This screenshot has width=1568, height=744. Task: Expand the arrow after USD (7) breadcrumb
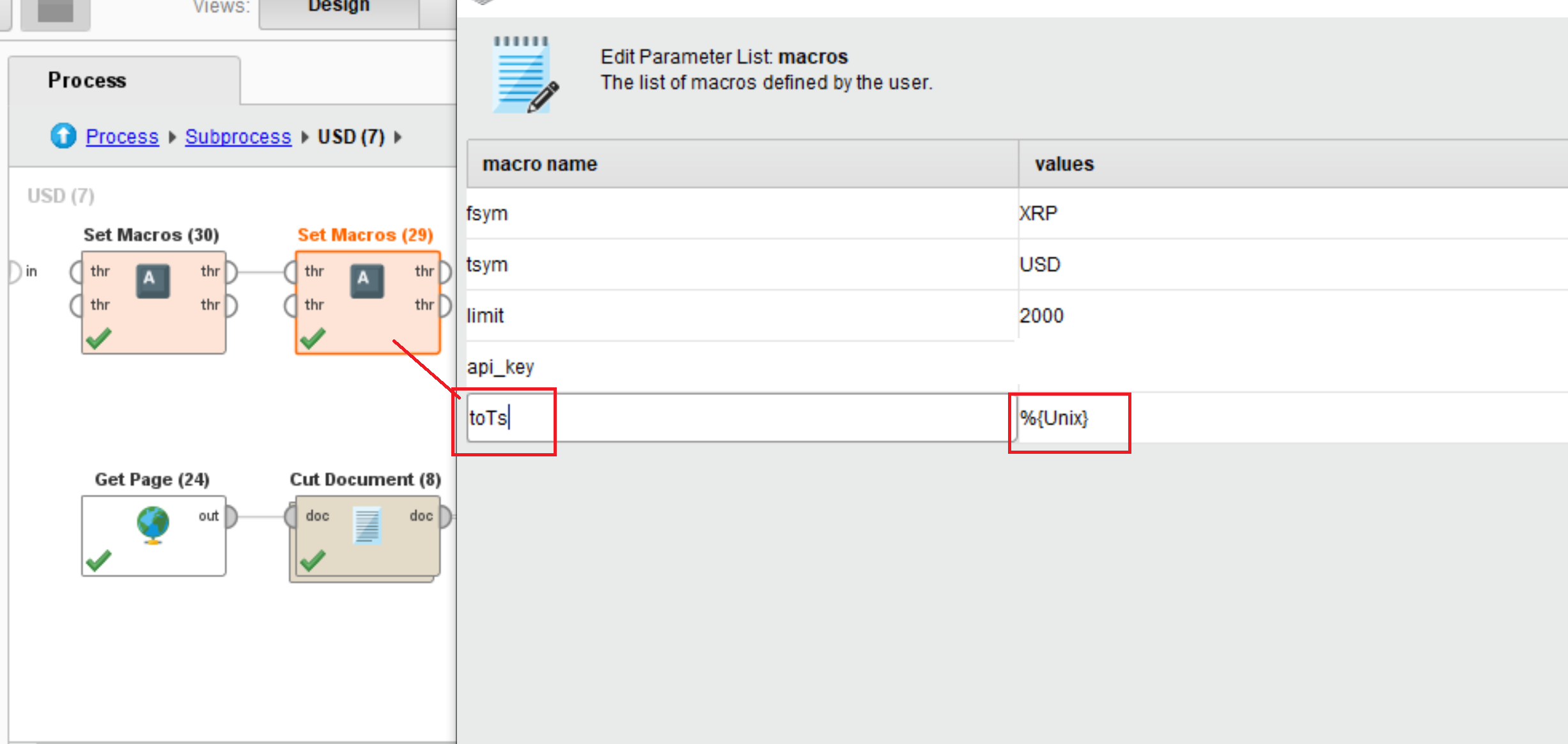398,137
